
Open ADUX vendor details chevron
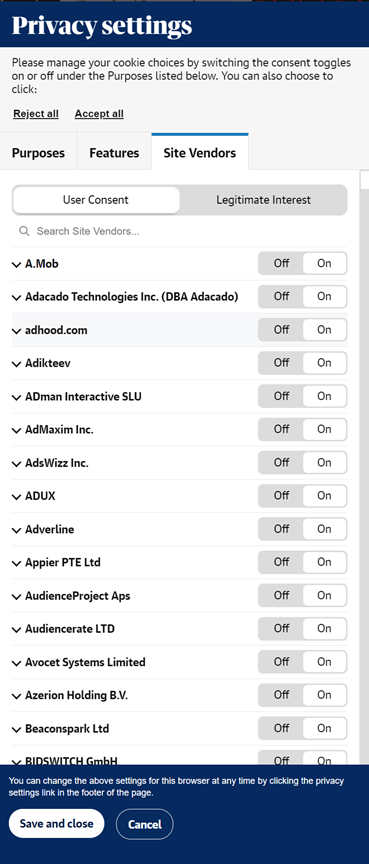point(17,496)
